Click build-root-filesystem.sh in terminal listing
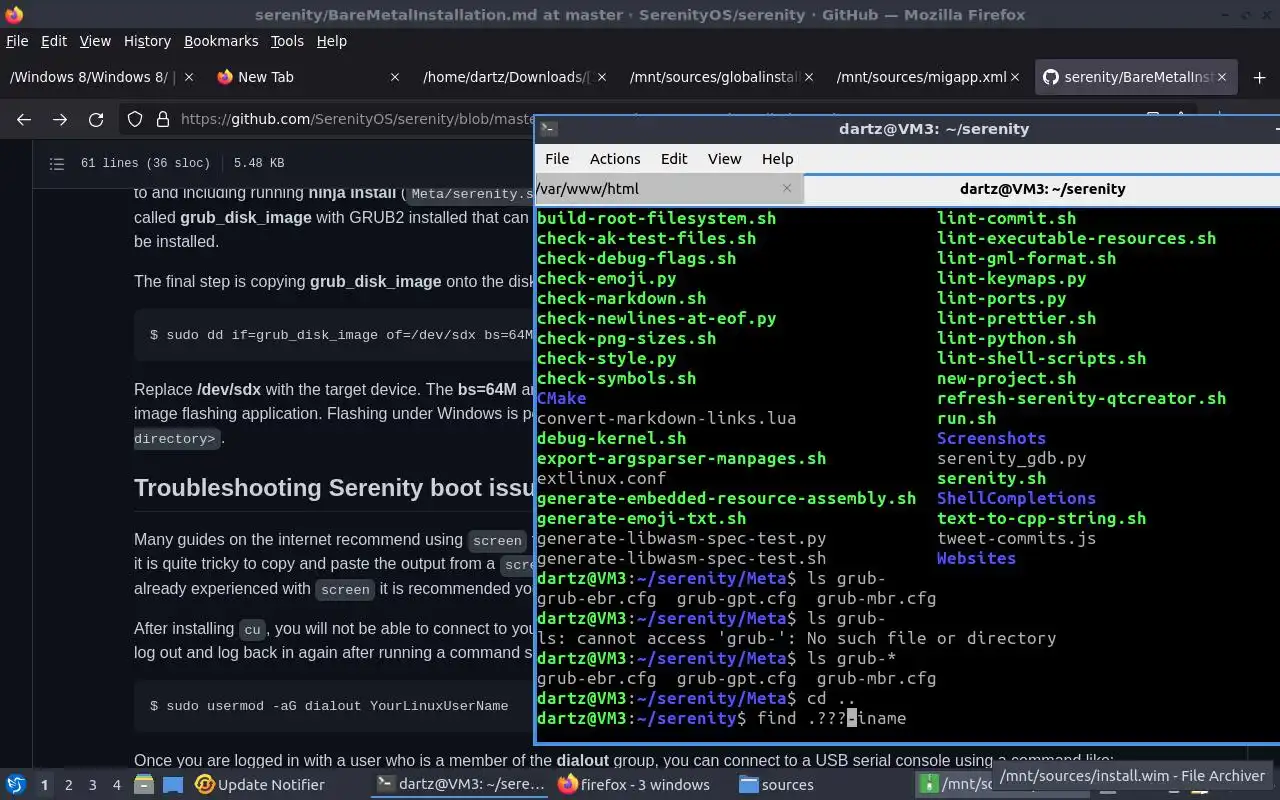The image size is (1280, 800). point(656,218)
